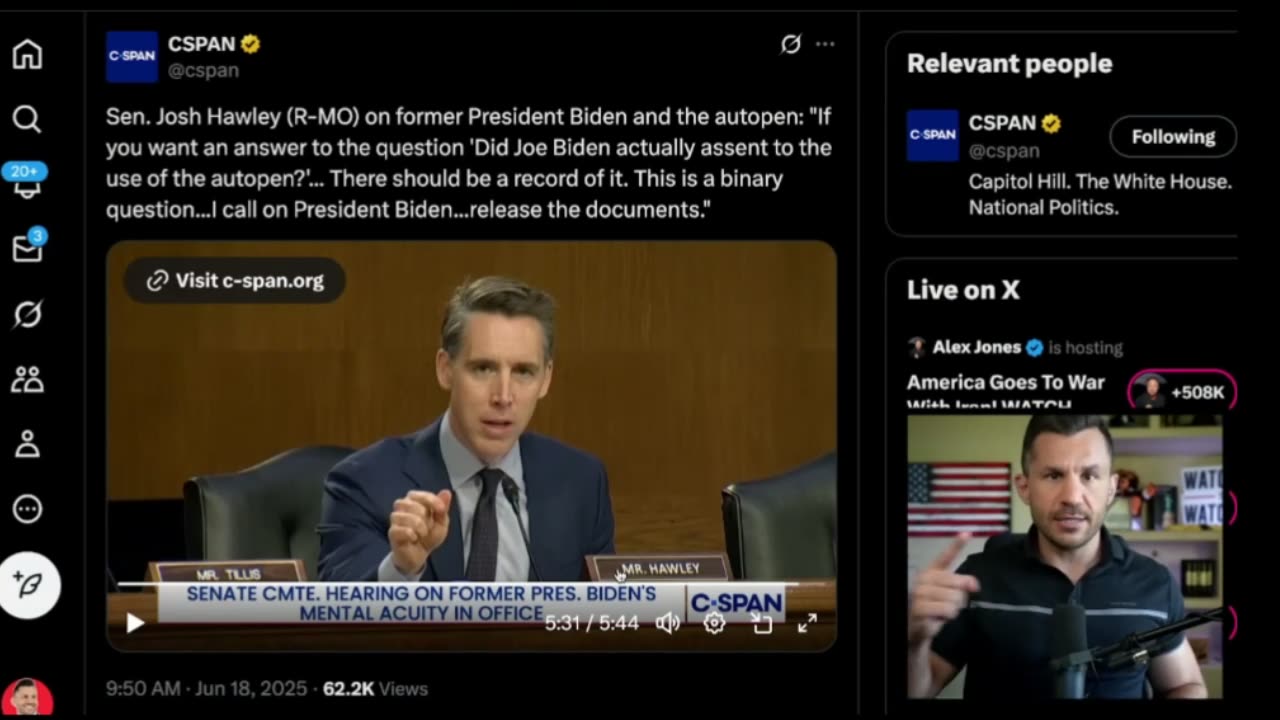Open CSPAN avatar in Relevant people
The image size is (1280, 720).
tap(933, 135)
